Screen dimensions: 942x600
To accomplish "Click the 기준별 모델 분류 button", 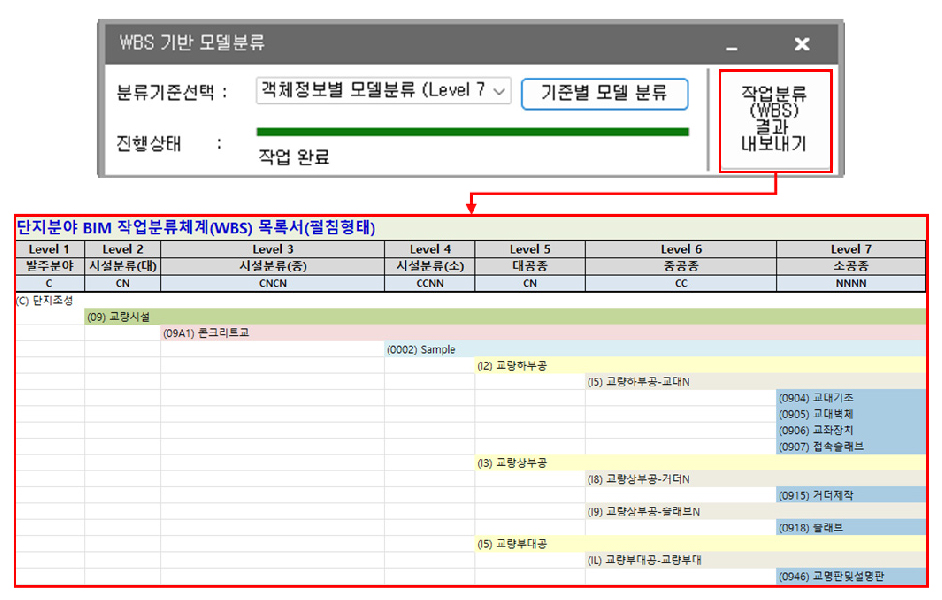I will (604, 93).
